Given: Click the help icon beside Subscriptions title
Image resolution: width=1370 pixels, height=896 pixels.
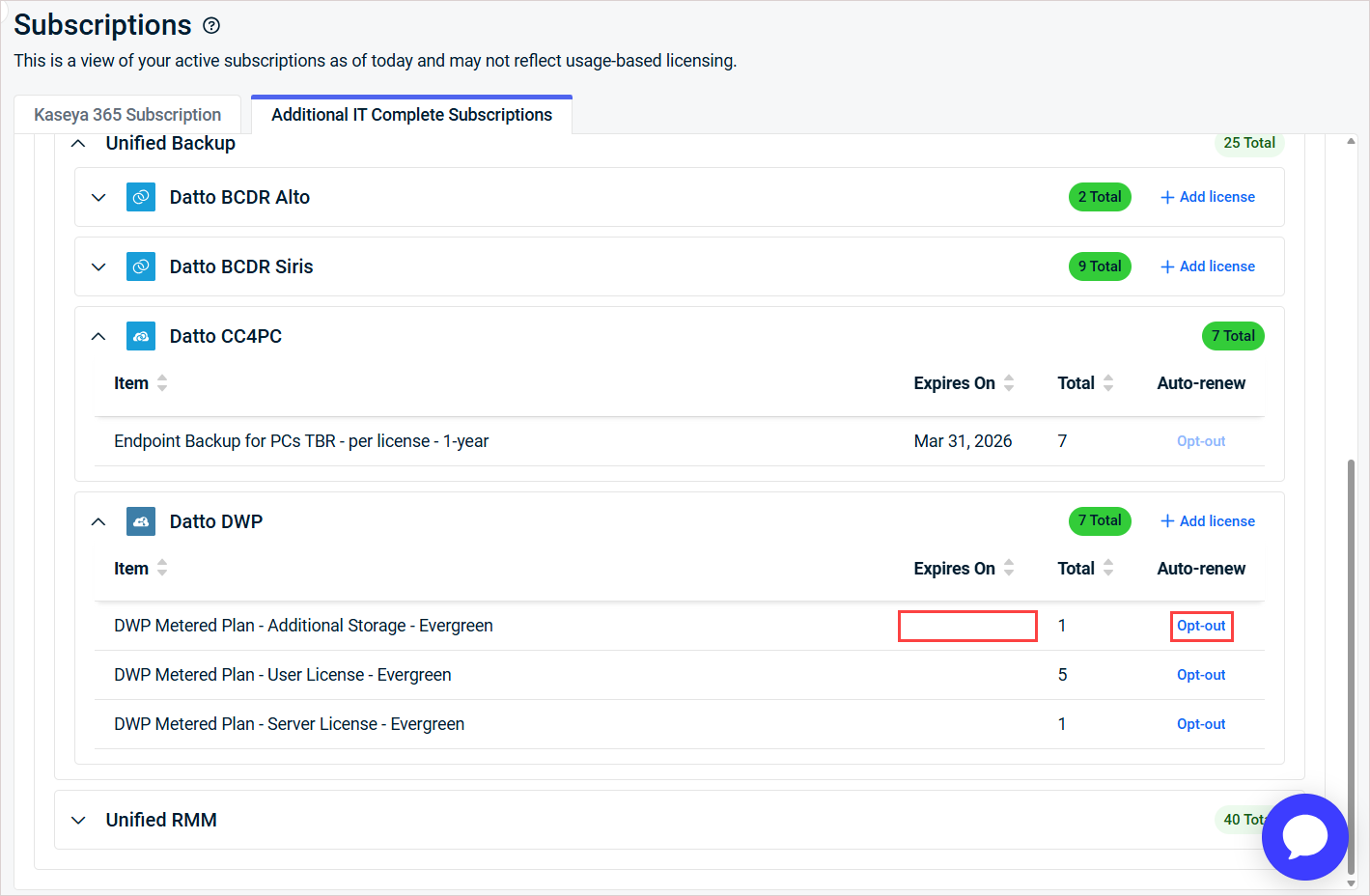Looking at the screenshot, I should pos(211,26).
